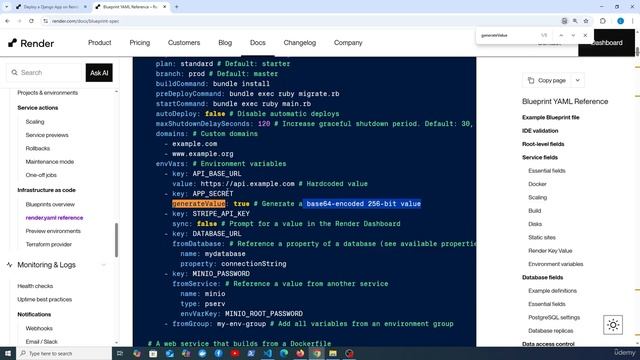Jump to IDE validation section
This screenshot has width=640, height=360.
point(540,131)
